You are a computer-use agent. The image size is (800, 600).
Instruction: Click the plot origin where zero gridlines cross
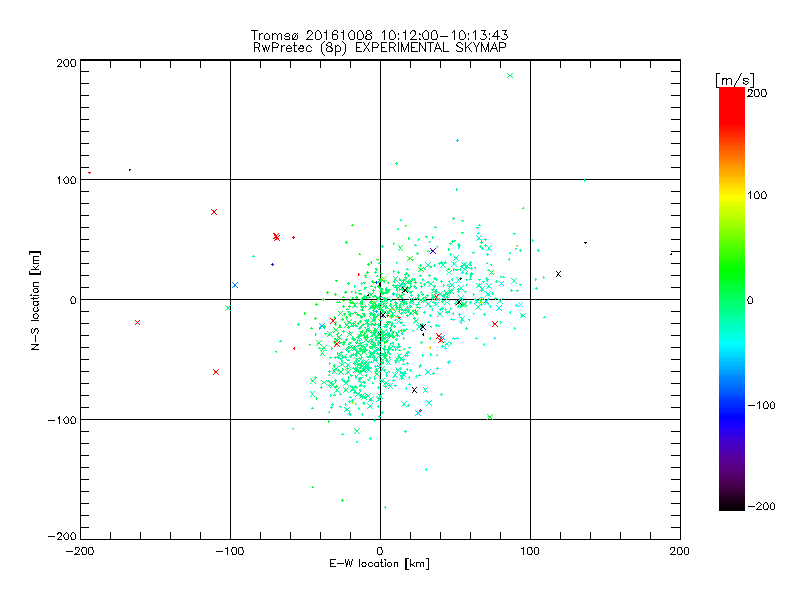click(380, 299)
